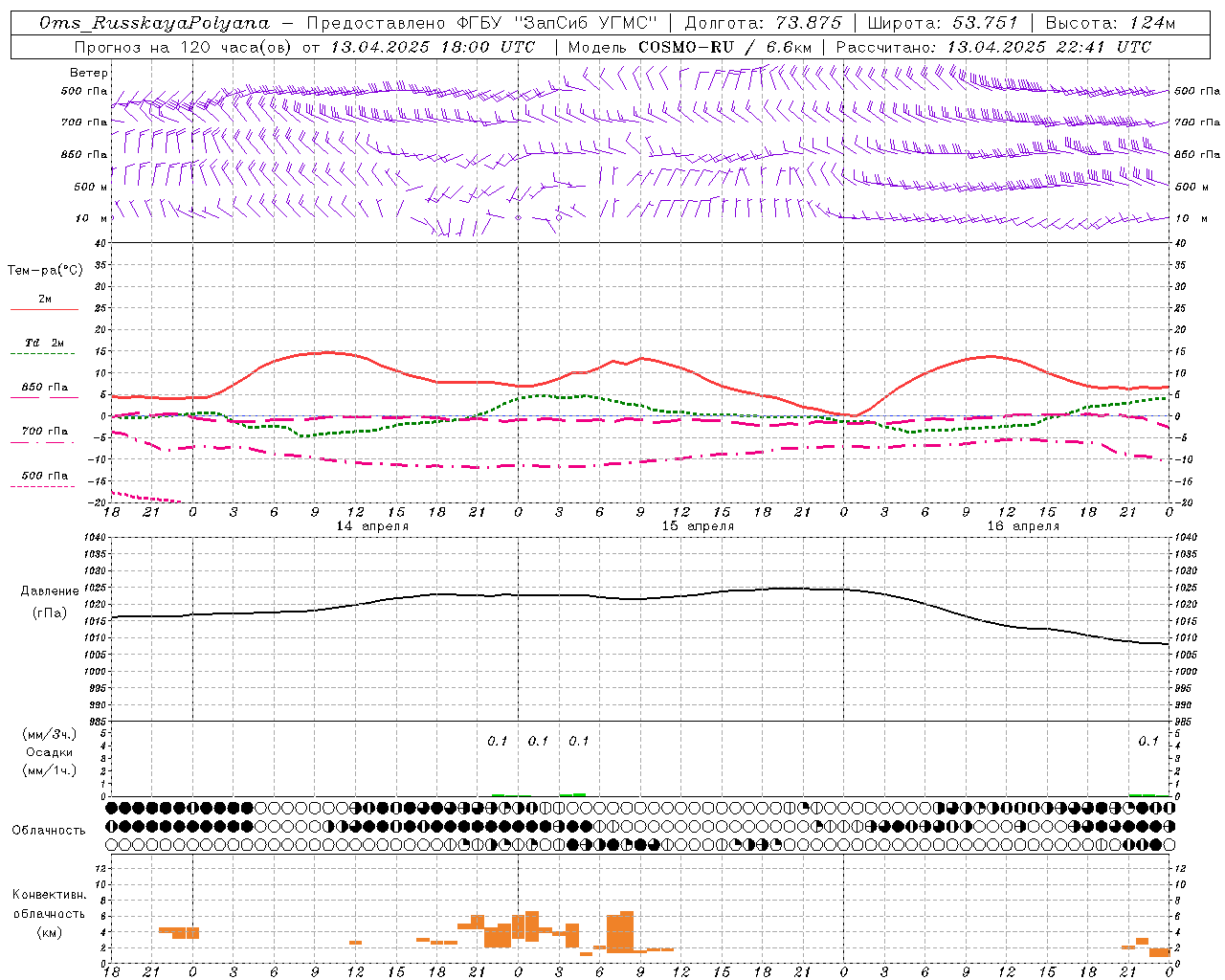Screen dimensions: 1225x980
Task: Click the elevation label Высота: 124м
Action: pyautogui.click(x=1110, y=23)
